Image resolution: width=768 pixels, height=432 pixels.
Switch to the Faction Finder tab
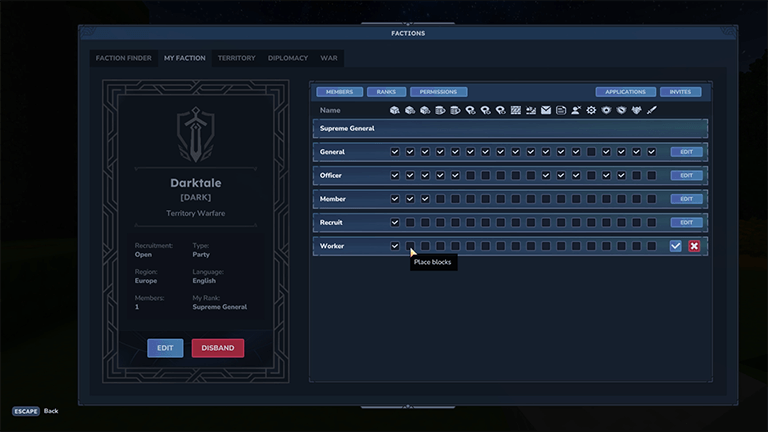(x=123, y=58)
